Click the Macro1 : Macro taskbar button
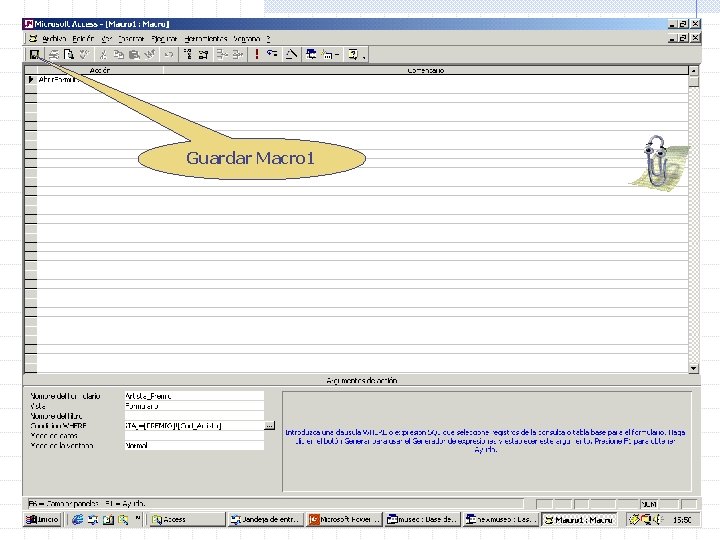 [579, 519]
